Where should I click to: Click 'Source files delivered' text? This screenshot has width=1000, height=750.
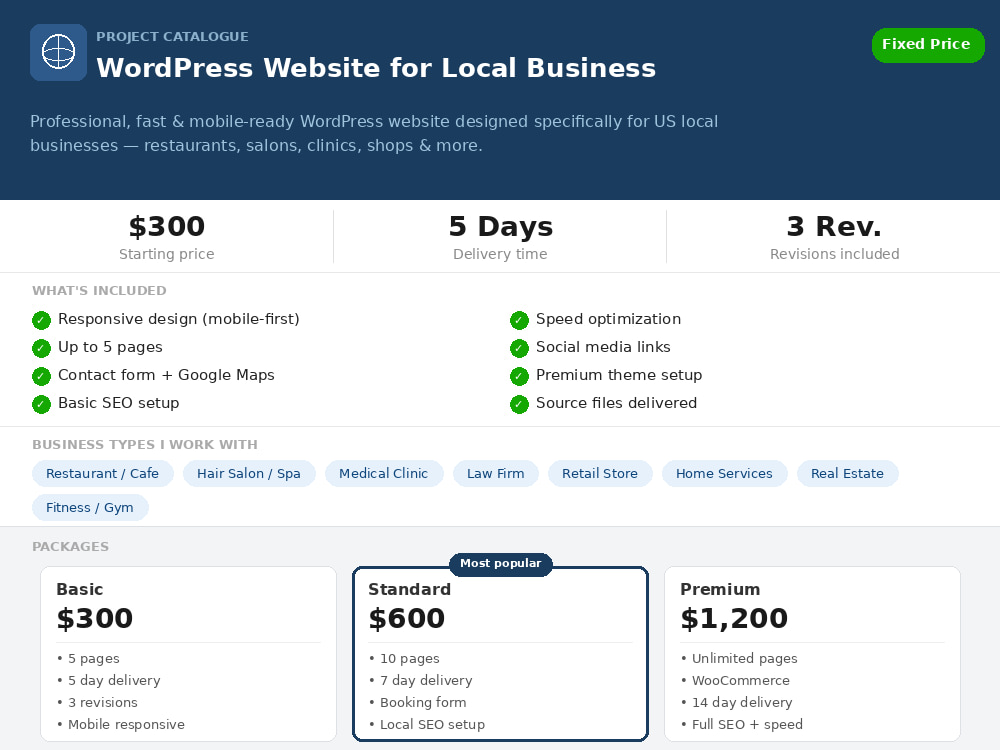[616, 403]
